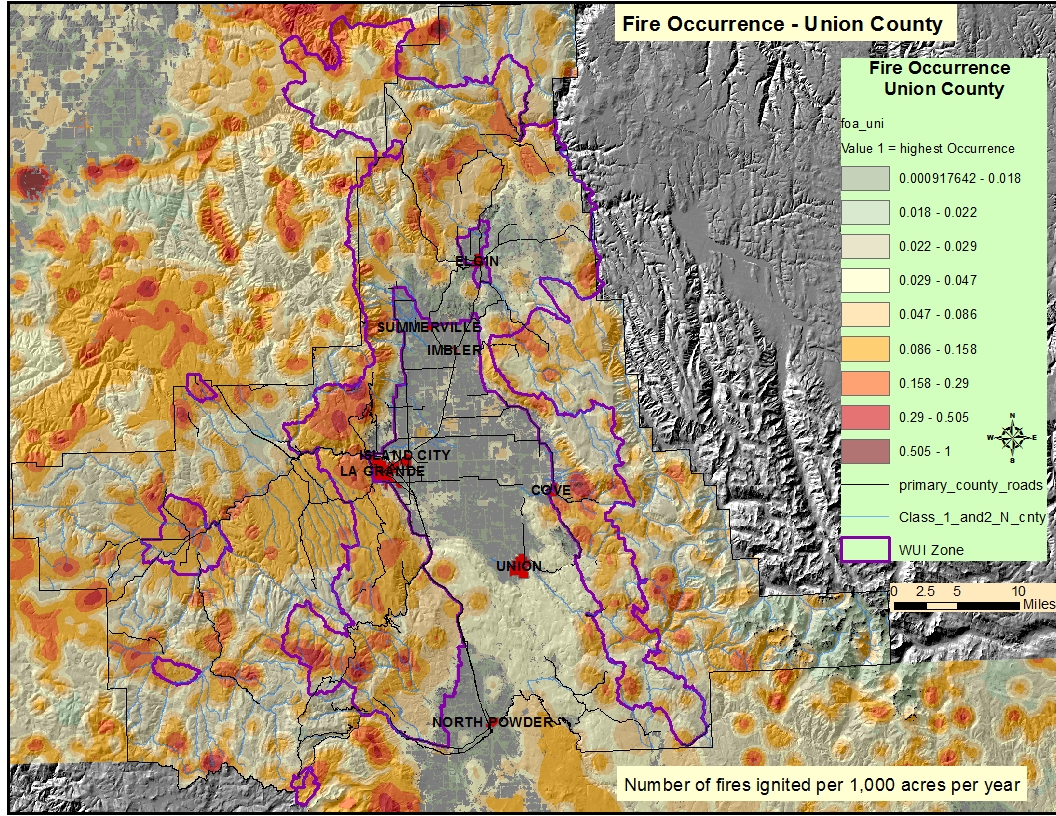The height and width of the screenshot is (816, 1056).
Task: Click the 'ISLAND CITY' city label
Action: 405,455
